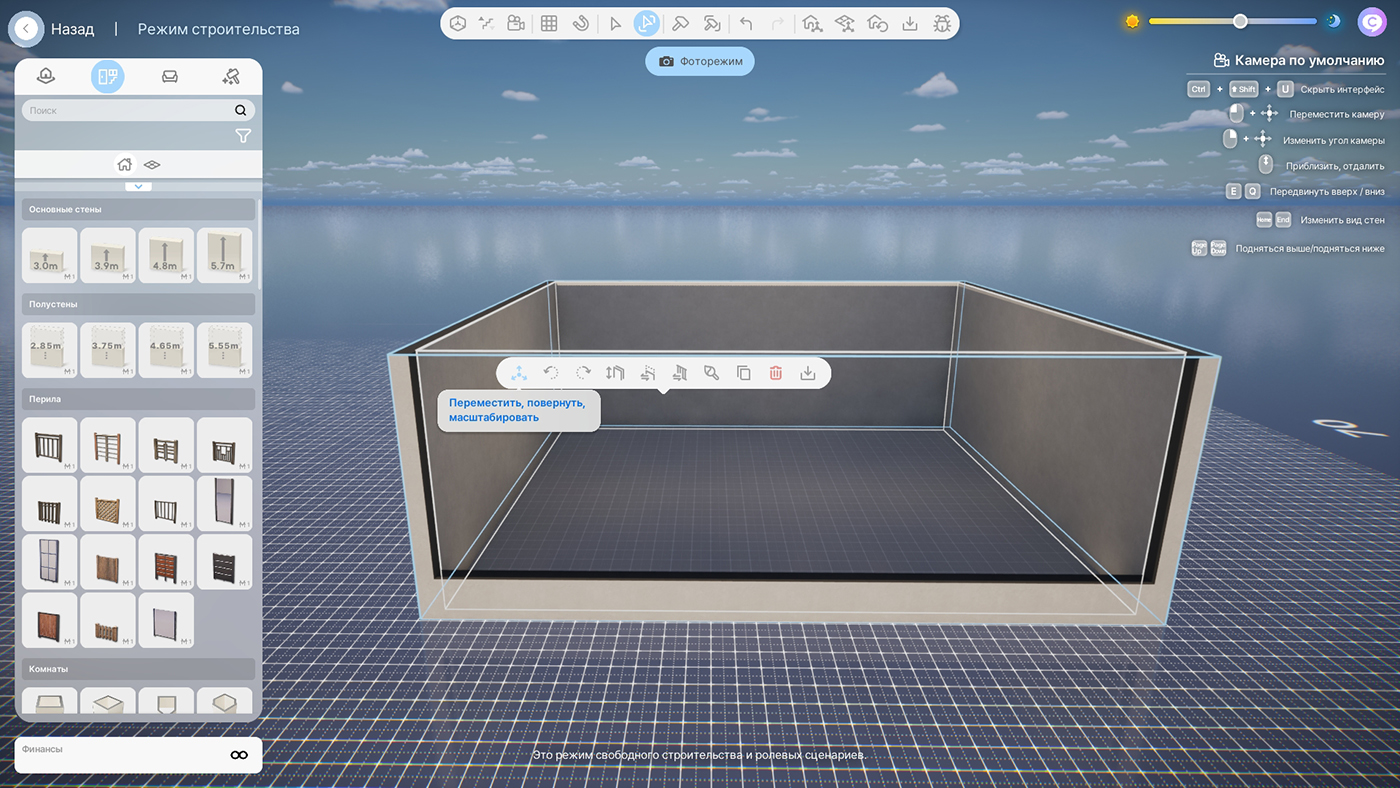The height and width of the screenshot is (788, 1400).
Task: Click rotate clockwise in room toolbar
Action: [583, 373]
